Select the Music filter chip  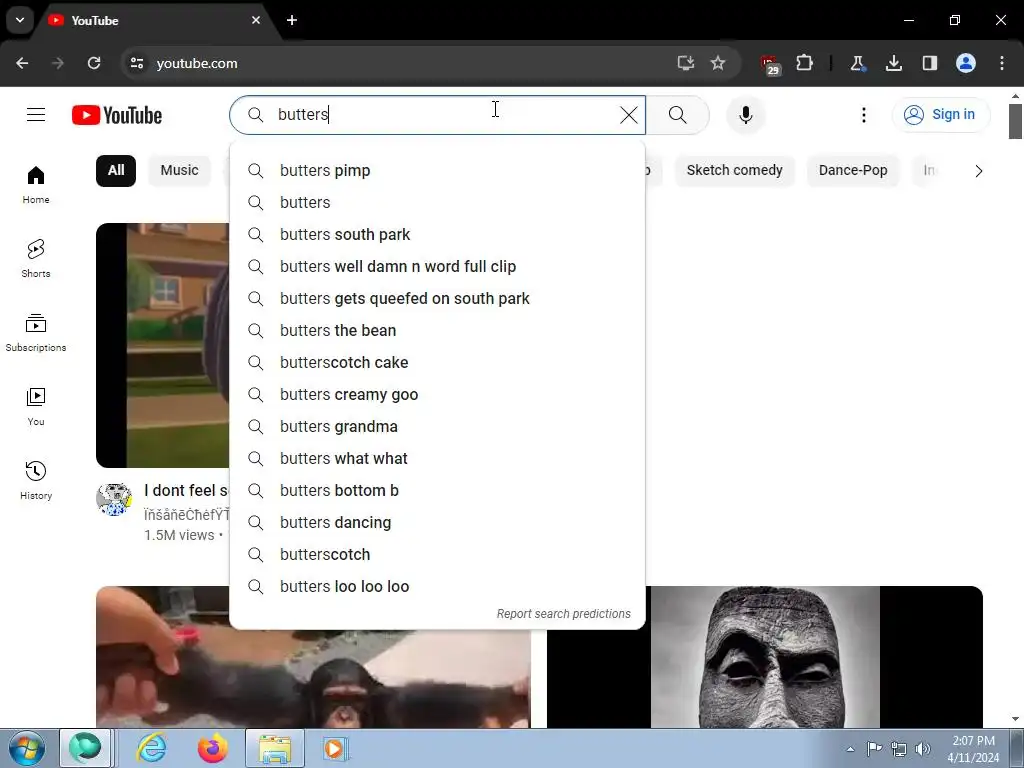coord(180,170)
